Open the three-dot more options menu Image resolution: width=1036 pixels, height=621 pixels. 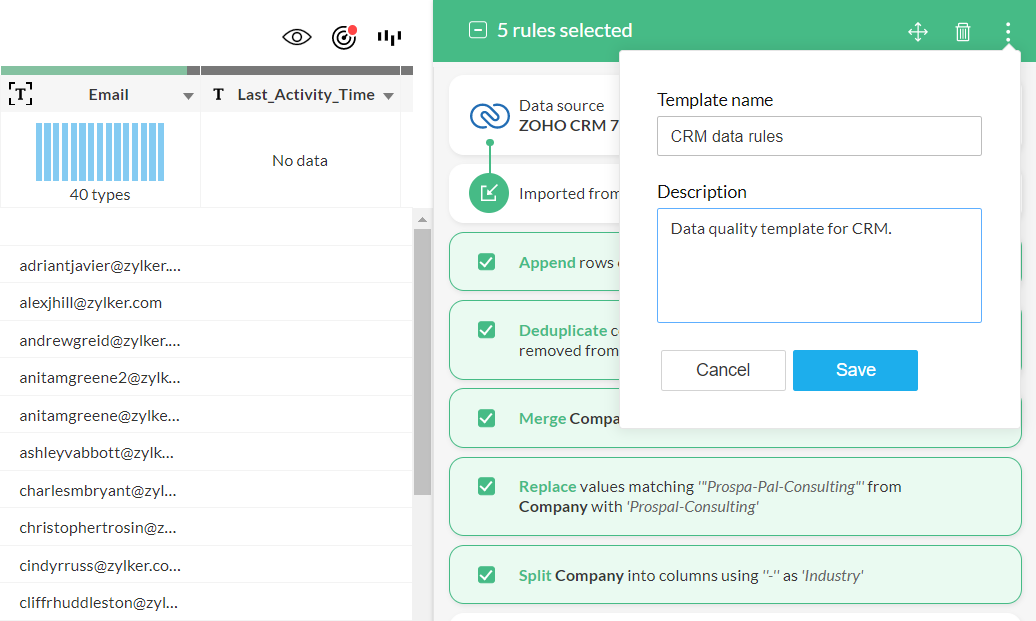pos(1008,32)
